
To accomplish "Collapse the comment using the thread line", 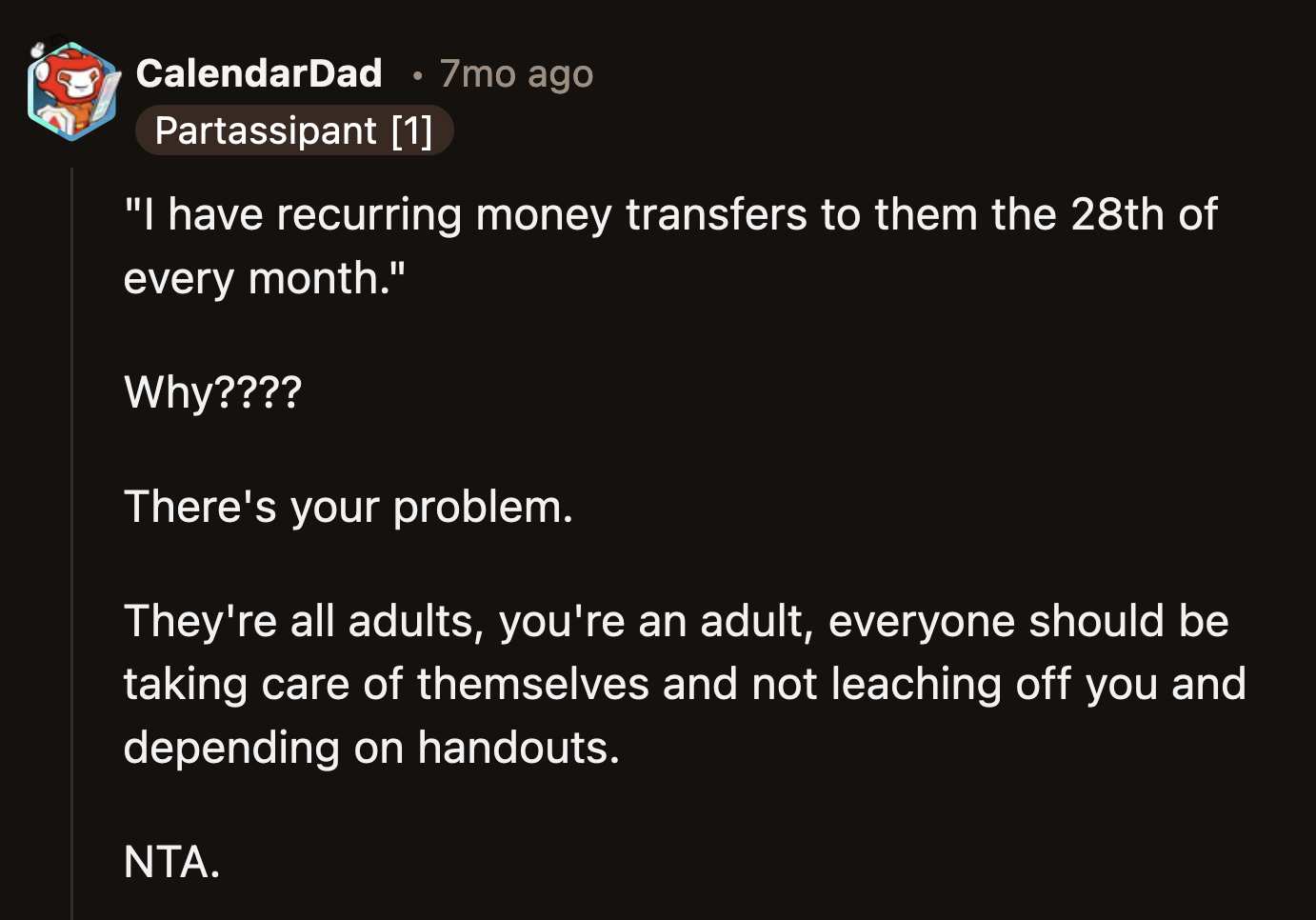I will (73, 476).
